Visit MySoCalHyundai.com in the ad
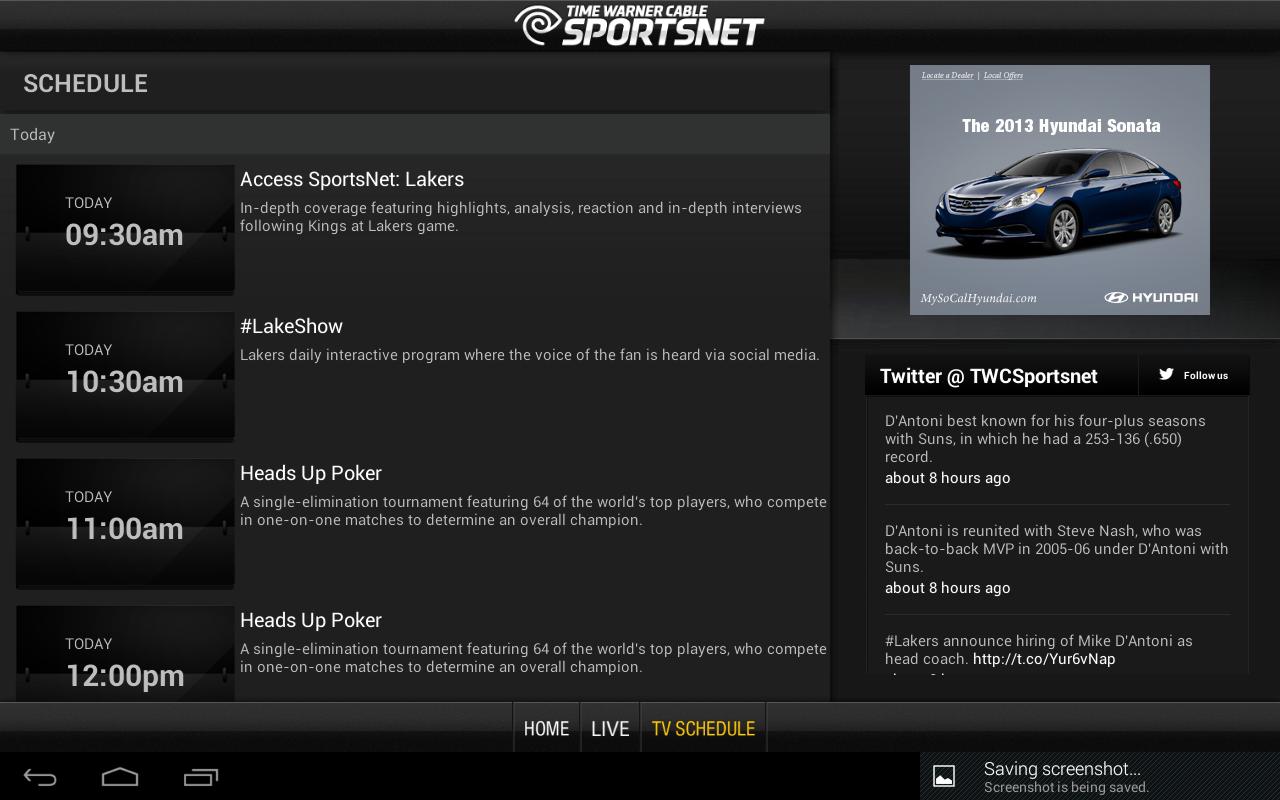 978,298
